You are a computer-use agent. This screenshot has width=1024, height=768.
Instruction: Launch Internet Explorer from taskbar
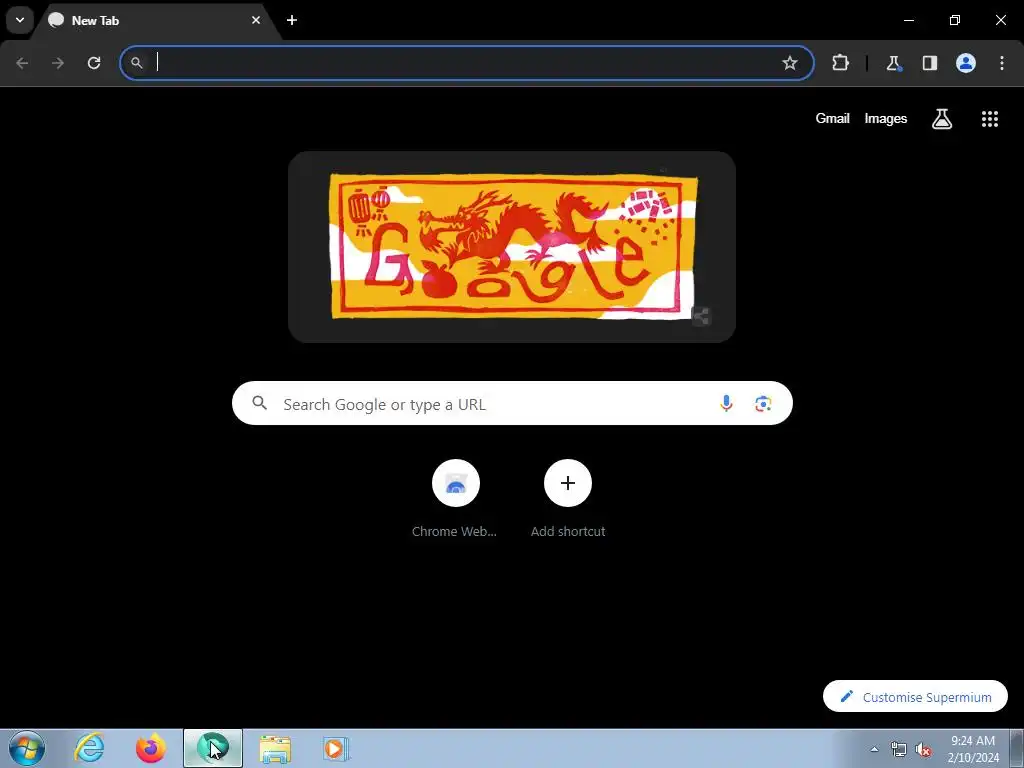point(89,748)
